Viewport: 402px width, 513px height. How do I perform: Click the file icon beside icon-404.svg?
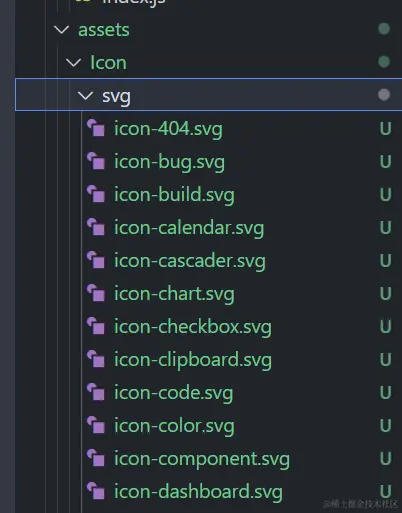click(x=96, y=128)
